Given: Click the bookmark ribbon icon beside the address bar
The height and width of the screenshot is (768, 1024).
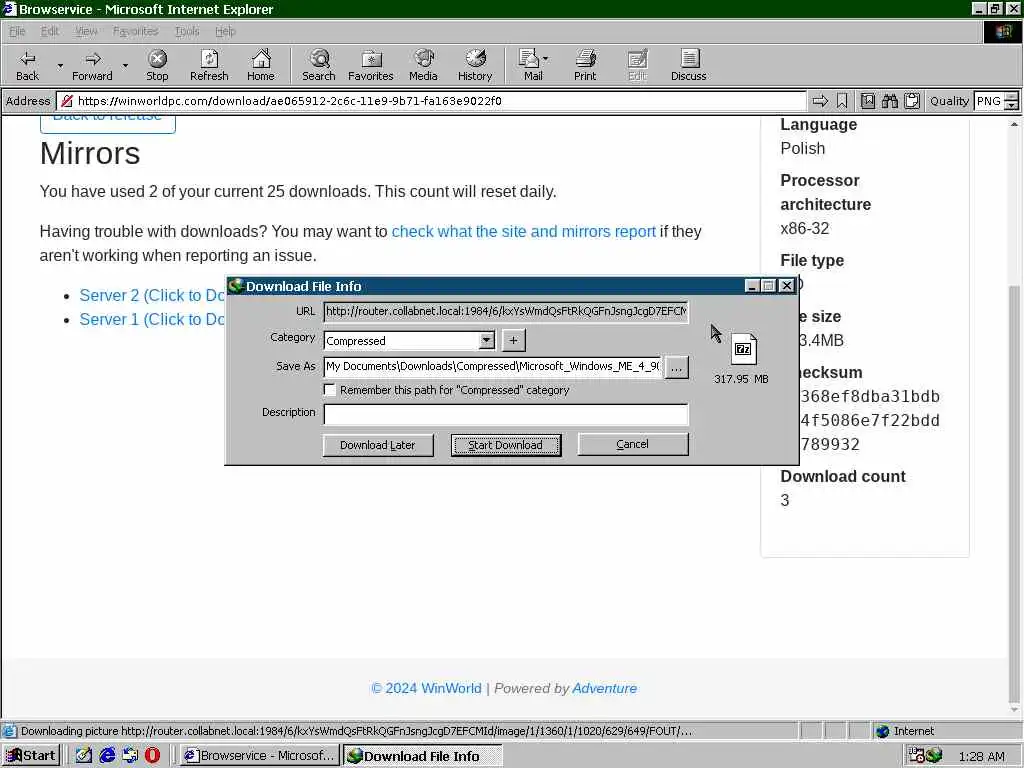Looking at the screenshot, I should click(842, 101).
